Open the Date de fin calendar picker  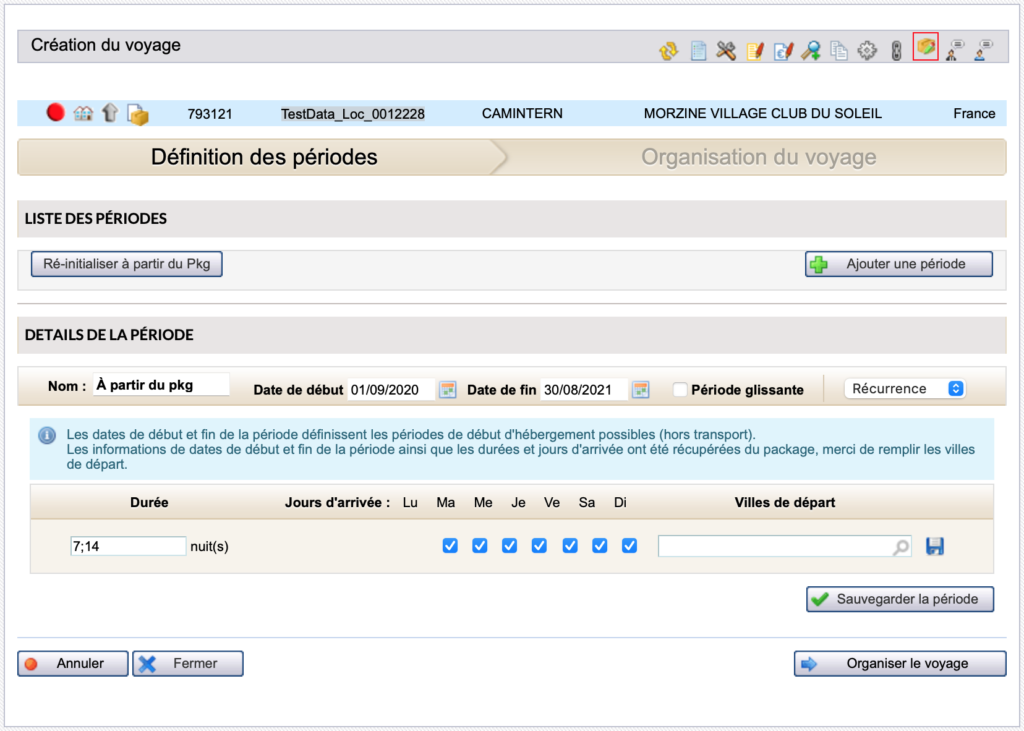pyautogui.click(x=640, y=389)
